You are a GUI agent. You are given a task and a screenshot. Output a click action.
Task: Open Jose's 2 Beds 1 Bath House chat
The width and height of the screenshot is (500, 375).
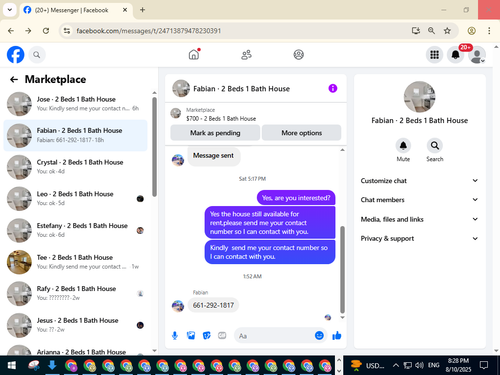pyautogui.click(x=75, y=104)
